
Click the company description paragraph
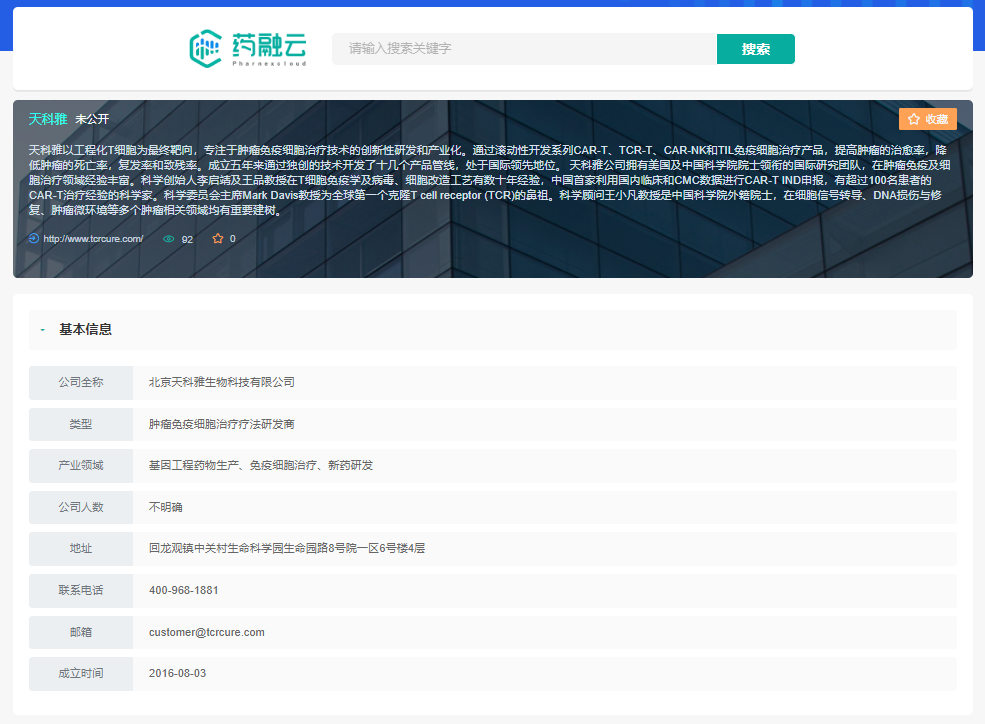[490, 180]
